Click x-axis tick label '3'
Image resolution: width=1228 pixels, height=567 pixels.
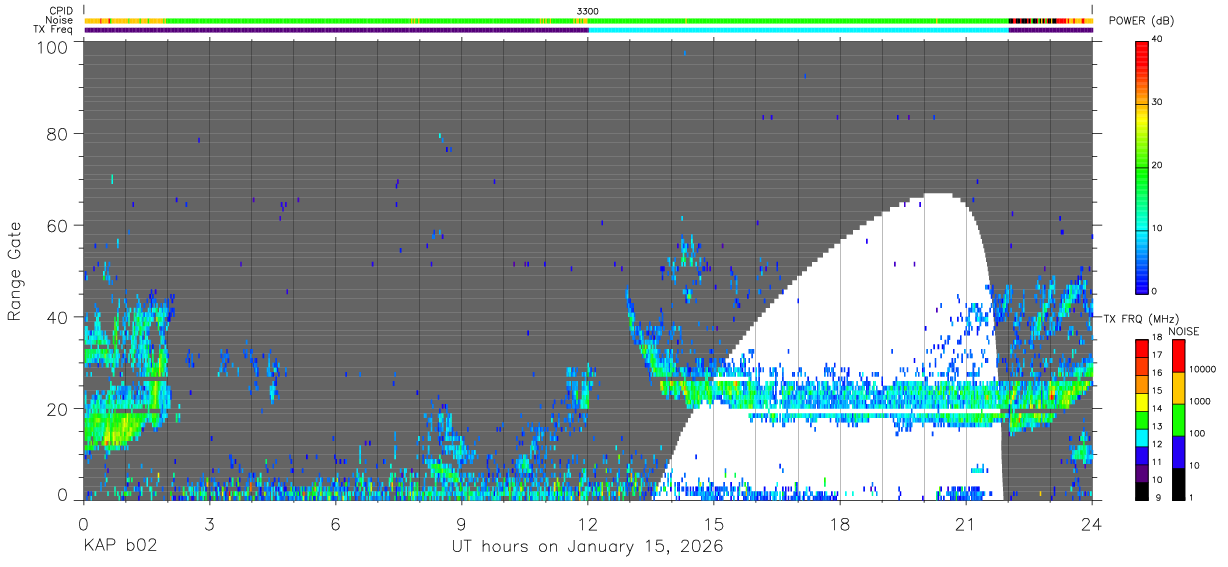(209, 524)
